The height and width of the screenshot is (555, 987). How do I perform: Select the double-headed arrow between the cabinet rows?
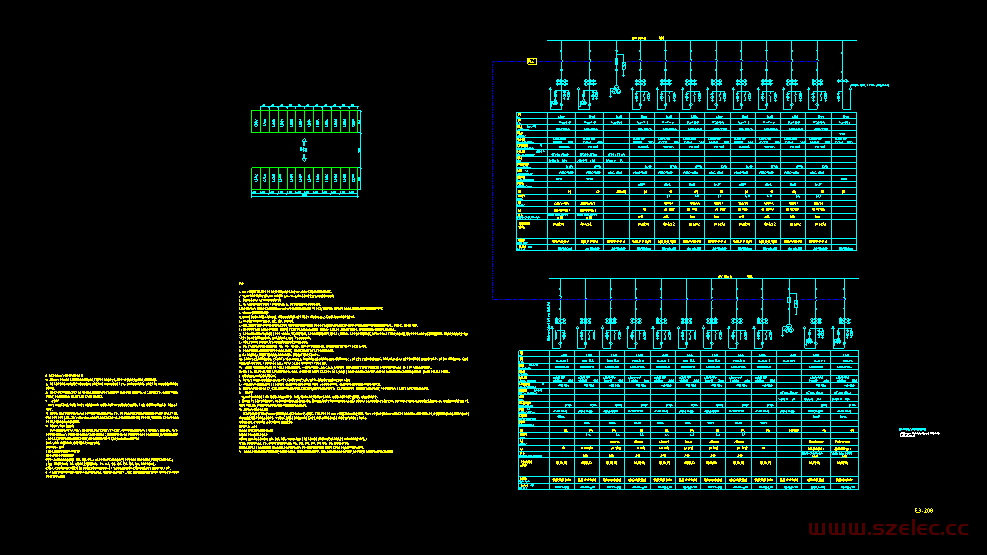pyautogui.click(x=304, y=150)
